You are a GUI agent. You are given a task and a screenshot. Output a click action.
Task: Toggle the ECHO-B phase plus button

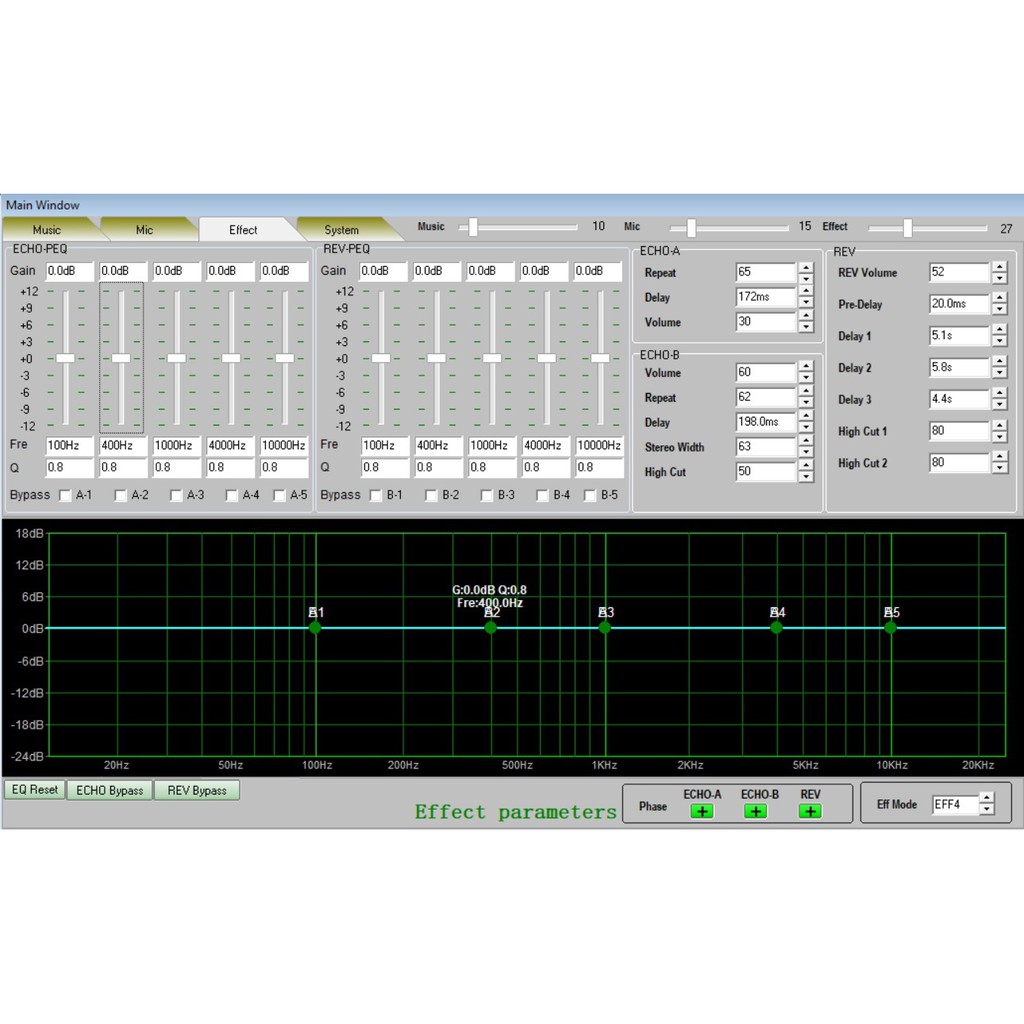coord(756,811)
